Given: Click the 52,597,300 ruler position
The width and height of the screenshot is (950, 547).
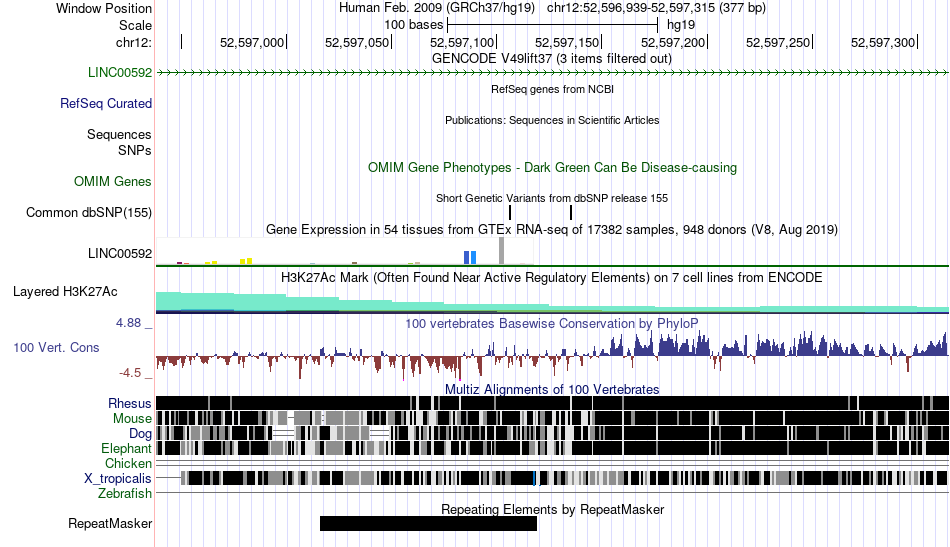Looking at the screenshot, I should click(x=883, y=42).
